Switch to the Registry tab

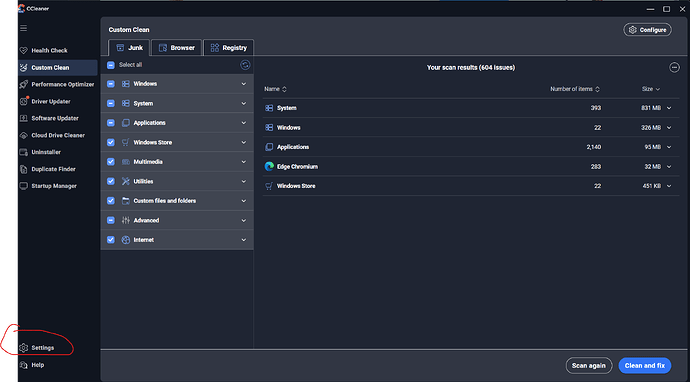pos(228,48)
